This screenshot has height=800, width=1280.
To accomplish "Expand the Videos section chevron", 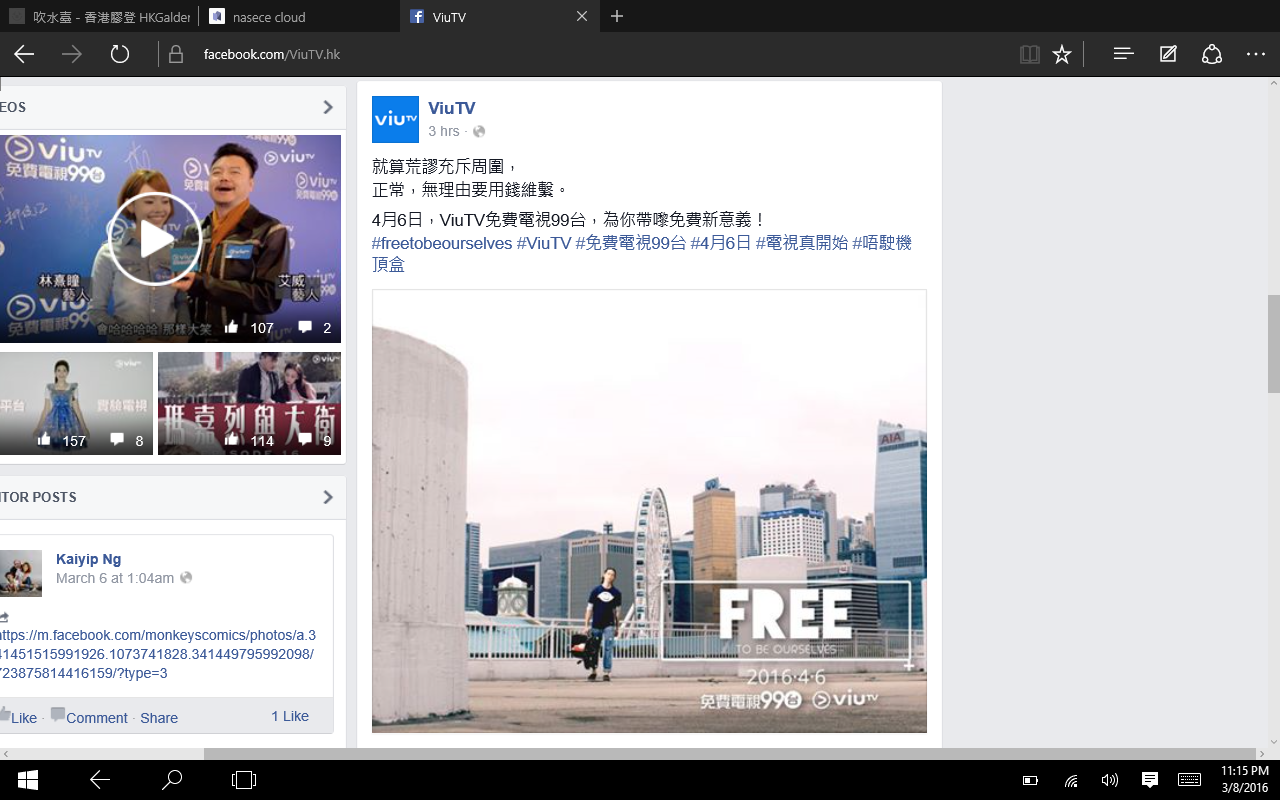I will pyautogui.click(x=328, y=107).
